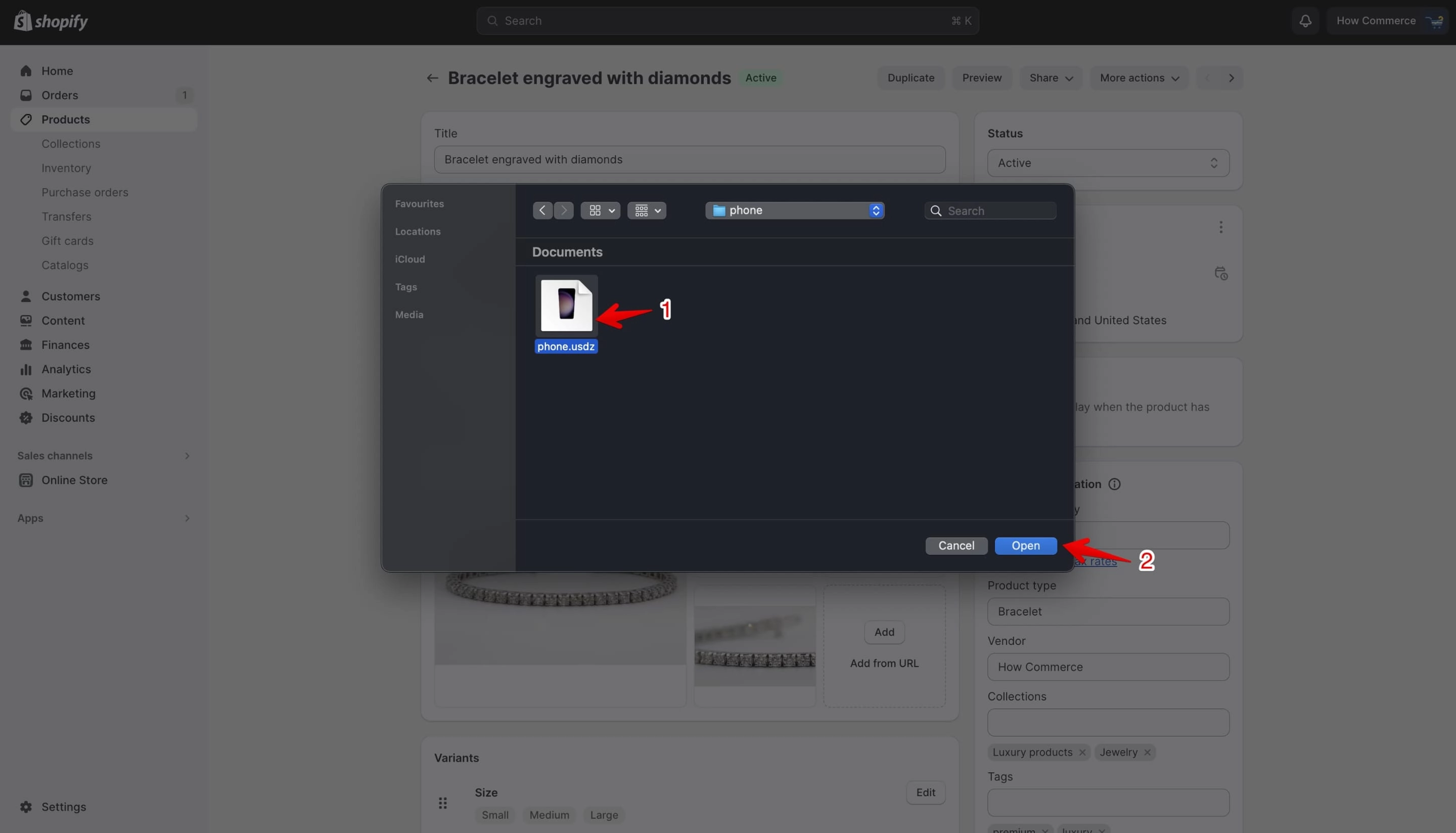Screen dimensions: 1456x833
Task: Click the forward arrow in file dialog
Action: pos(563,210)
